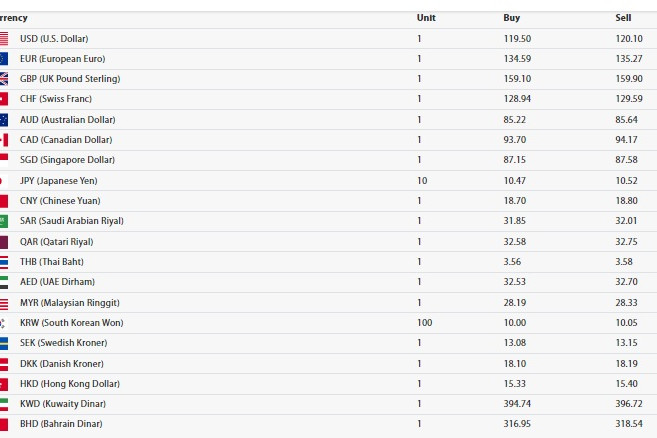Click the Swedish flag beside SEK
The width and height of the screenshot is (657, 438).
tap(4, 343)
